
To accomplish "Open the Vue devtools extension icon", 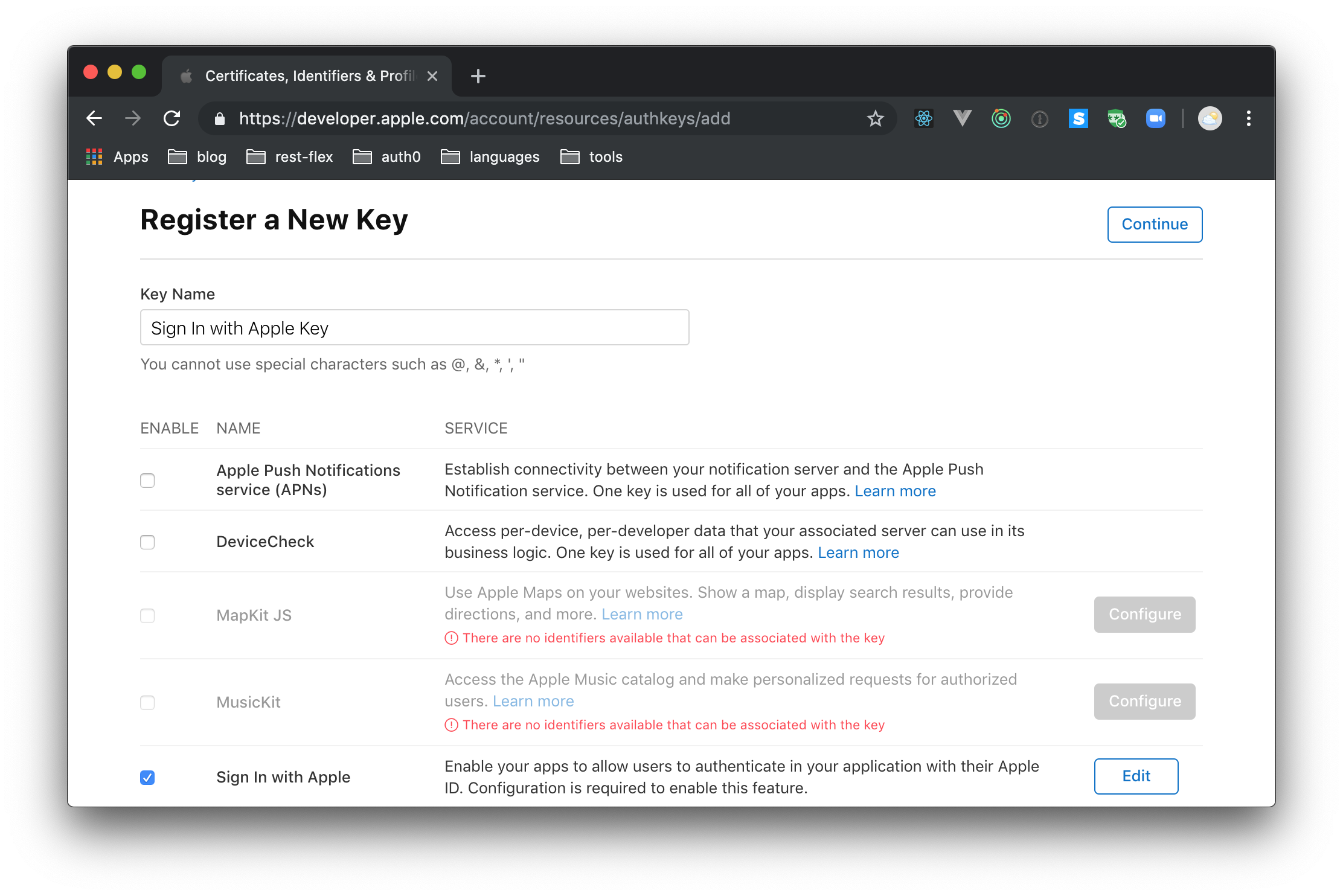I will (x=963, y=118).
